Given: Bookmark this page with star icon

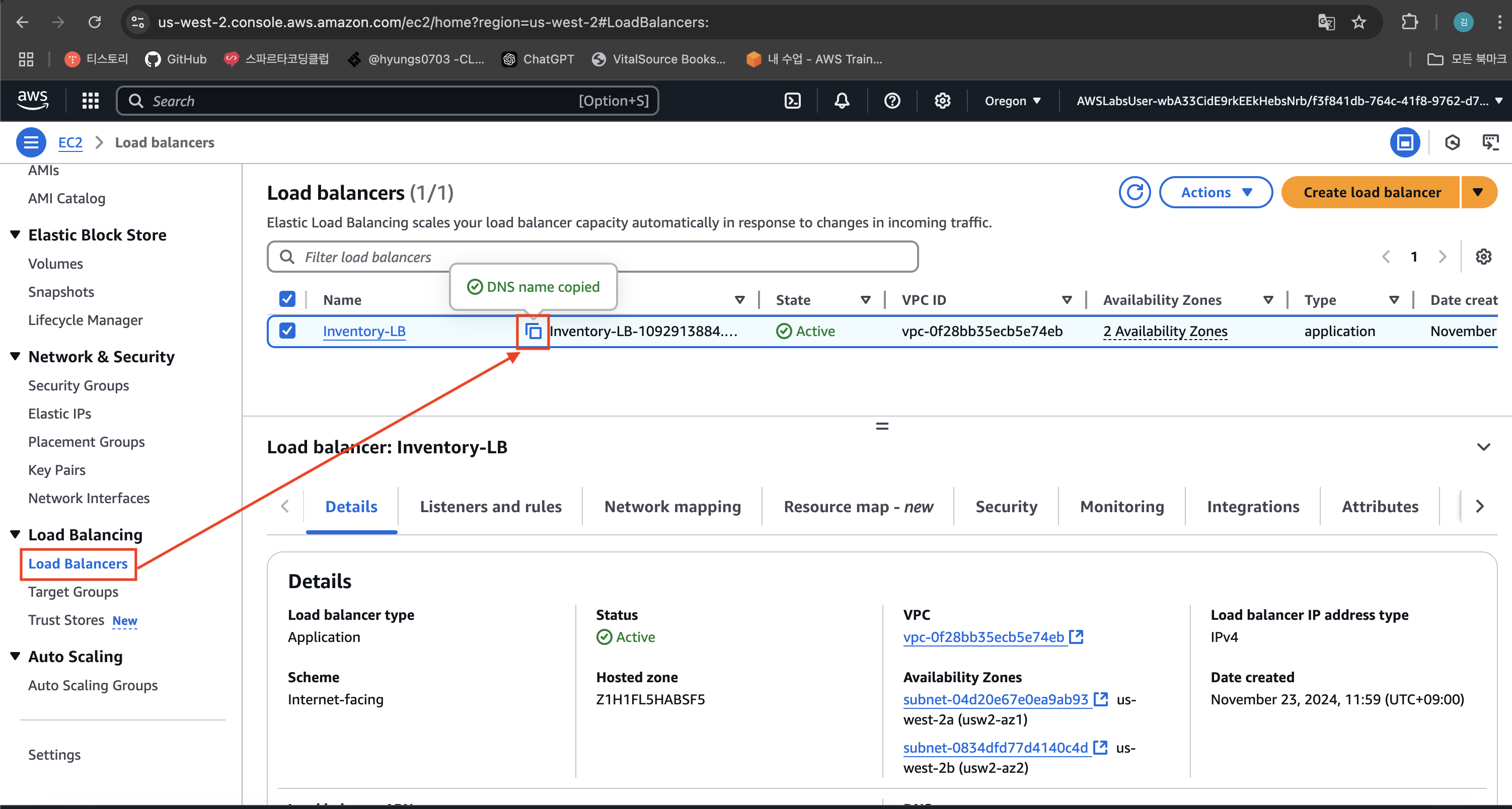Looking at the screenshot, I should (x=1358, y=22).
